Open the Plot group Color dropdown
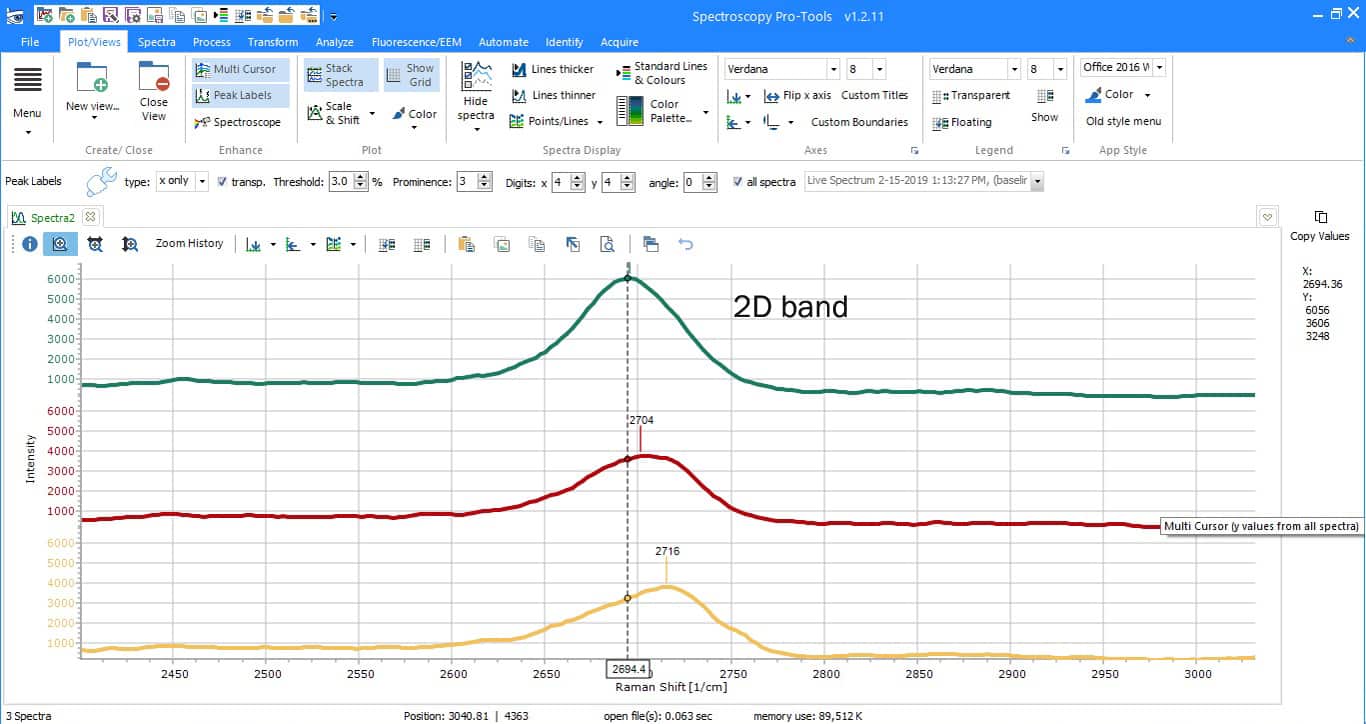 [414, 115]
